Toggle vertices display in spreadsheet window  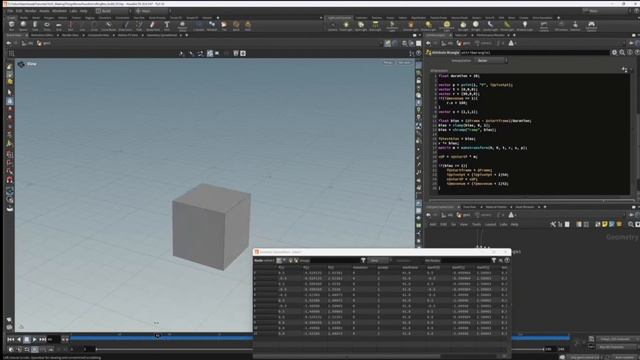pos(285,260)
